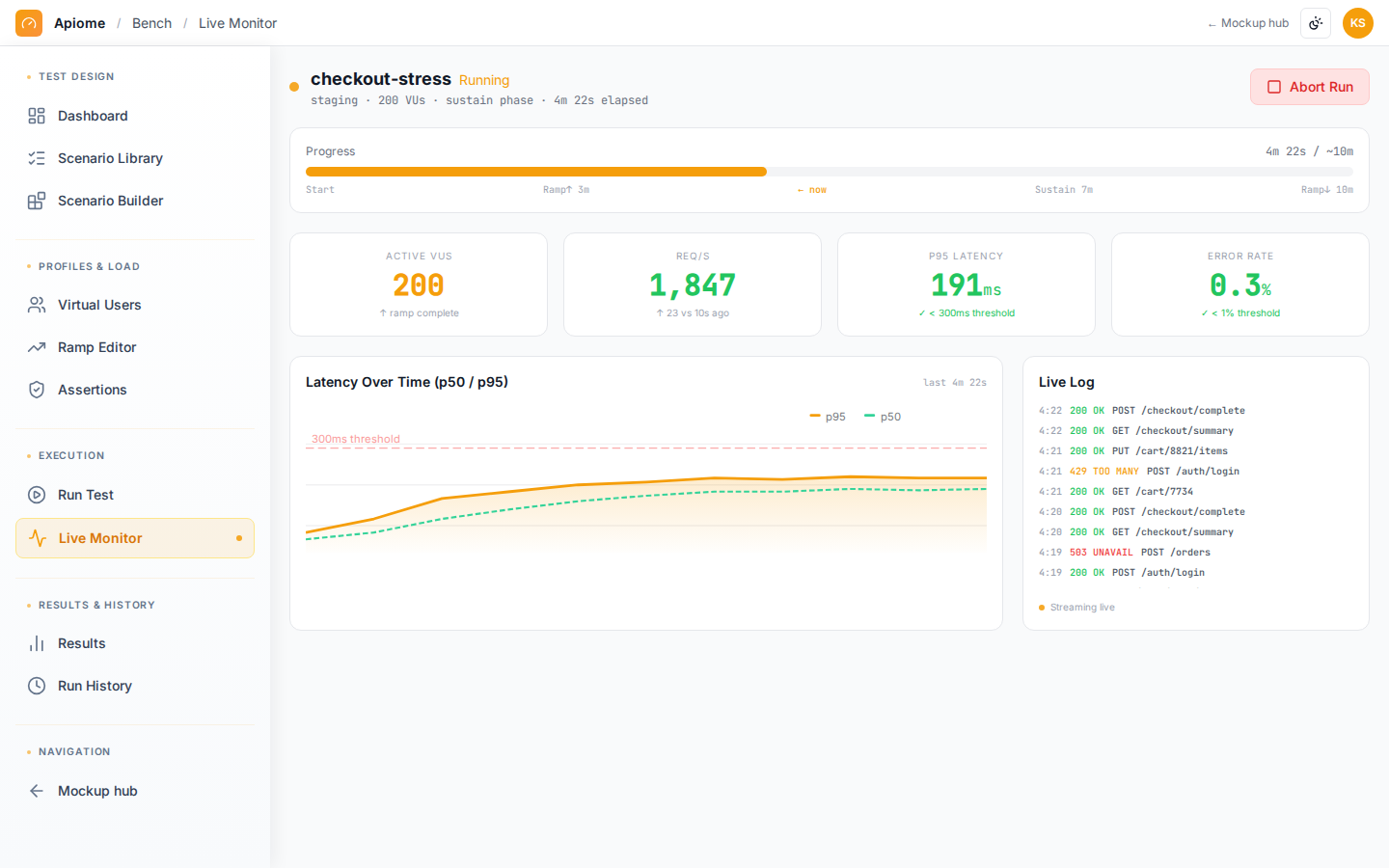Click the '4m 22s / ~10m' progress time

[1309, 151]
